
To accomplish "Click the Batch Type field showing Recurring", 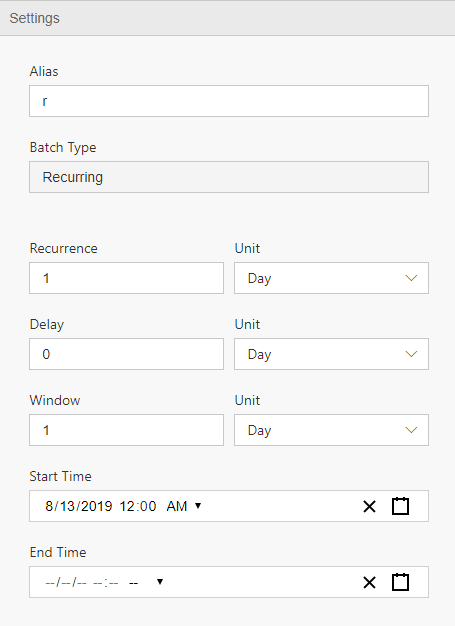I will 229,177.
